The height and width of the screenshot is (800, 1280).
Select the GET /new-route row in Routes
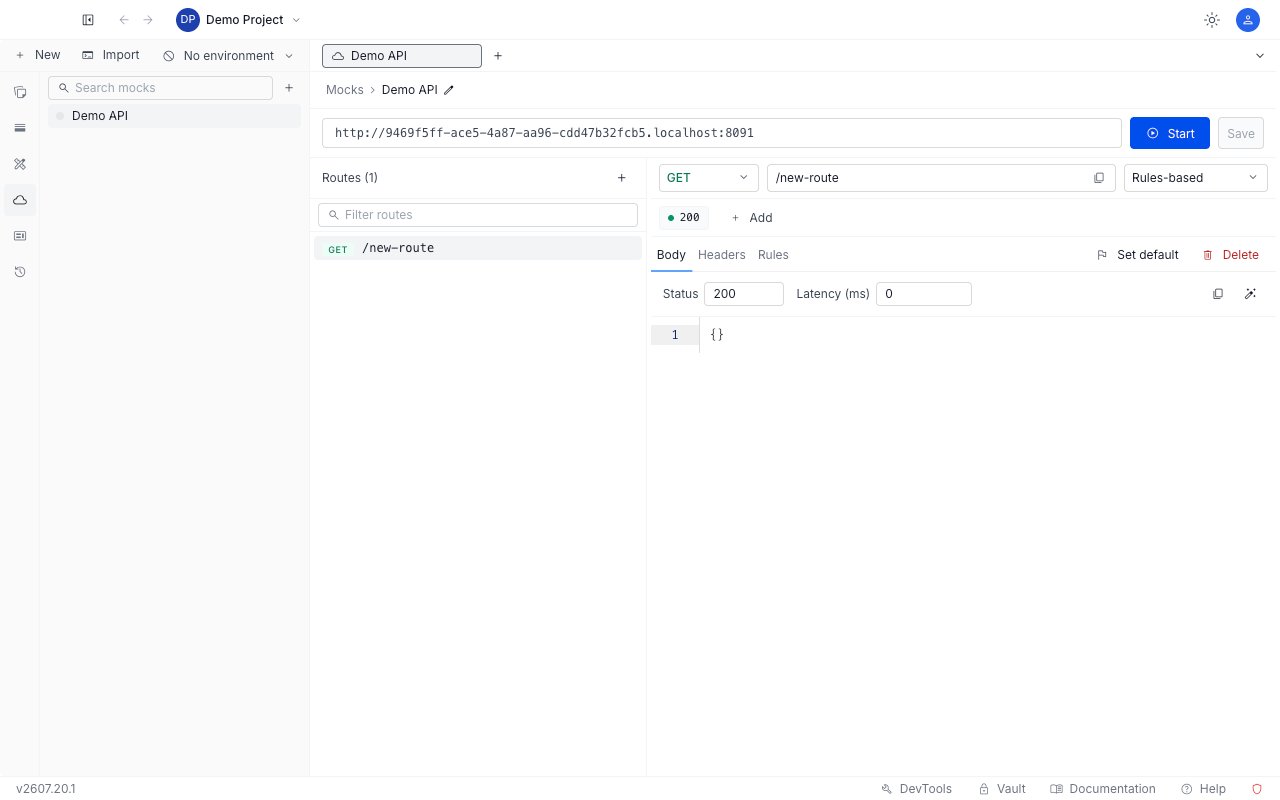(x=478, y=248)
